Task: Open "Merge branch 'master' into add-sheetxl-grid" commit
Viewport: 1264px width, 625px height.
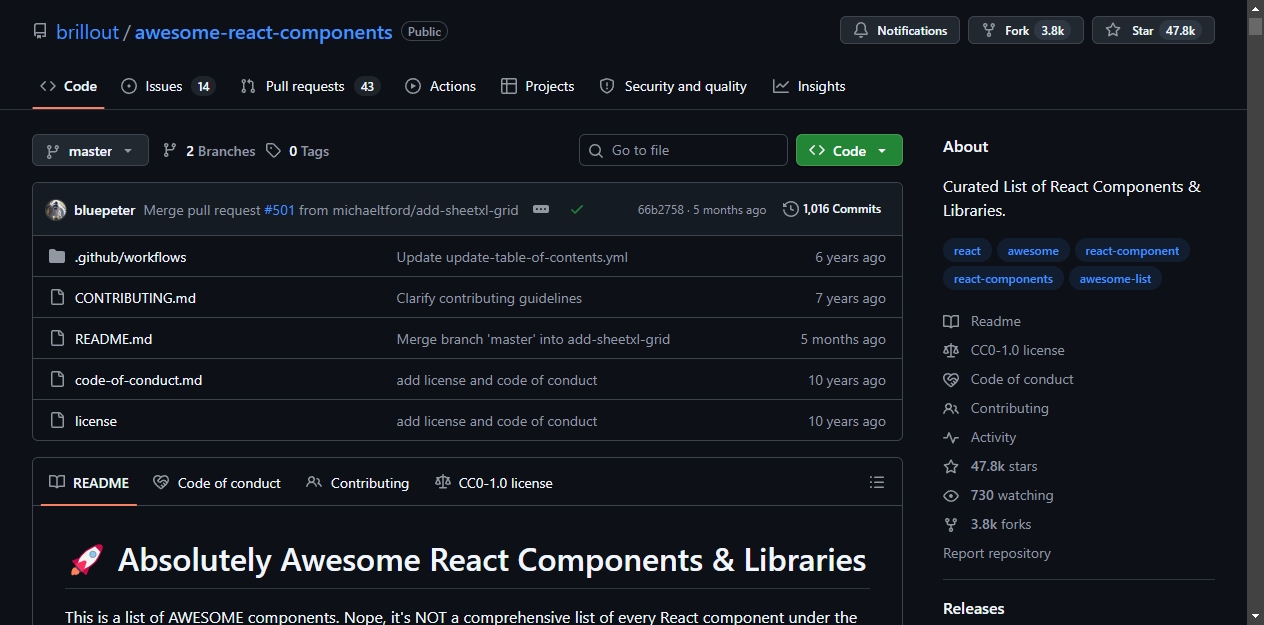Action: point(533,339)
